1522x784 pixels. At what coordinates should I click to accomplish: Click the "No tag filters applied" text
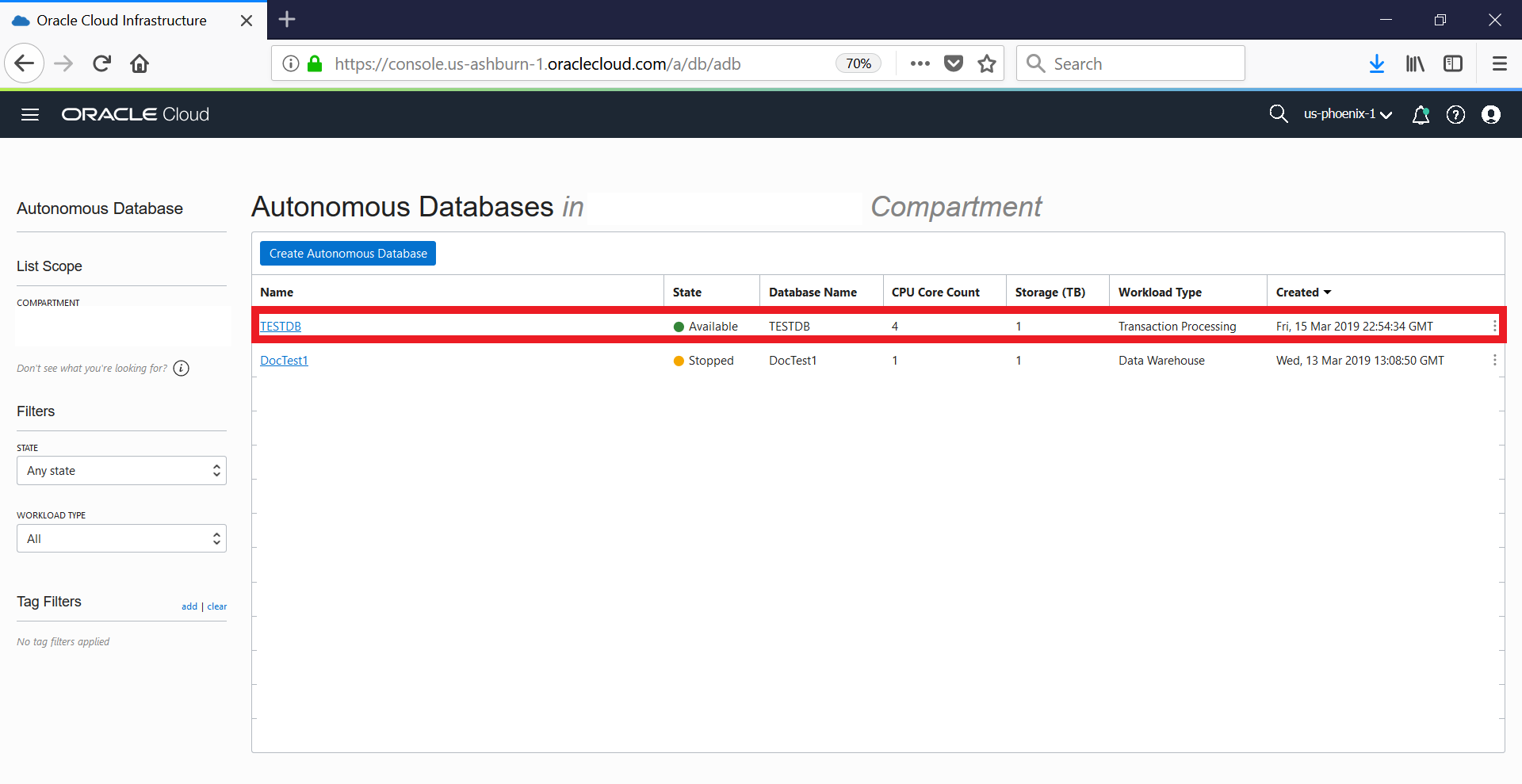pyautogui.click(x=63, y=642)
